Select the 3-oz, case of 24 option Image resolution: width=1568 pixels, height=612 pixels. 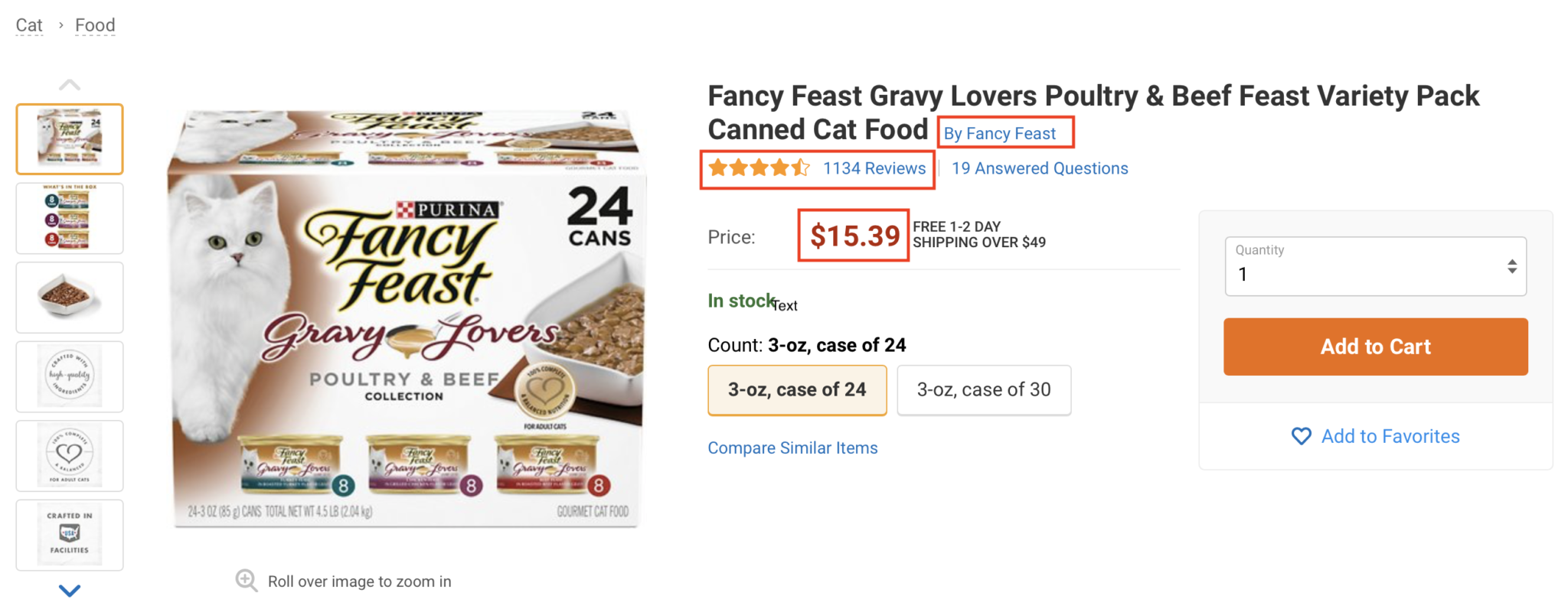coord(797,390)
